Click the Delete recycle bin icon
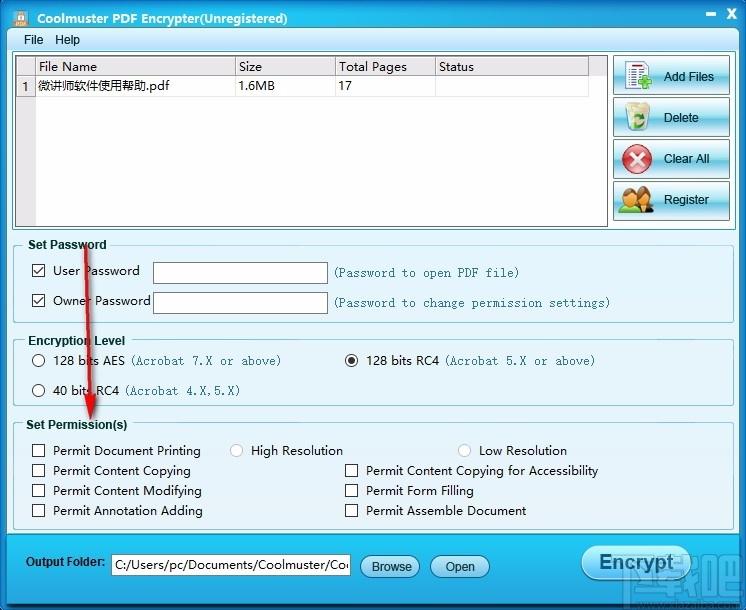746x610 pixels. (638, 117)
